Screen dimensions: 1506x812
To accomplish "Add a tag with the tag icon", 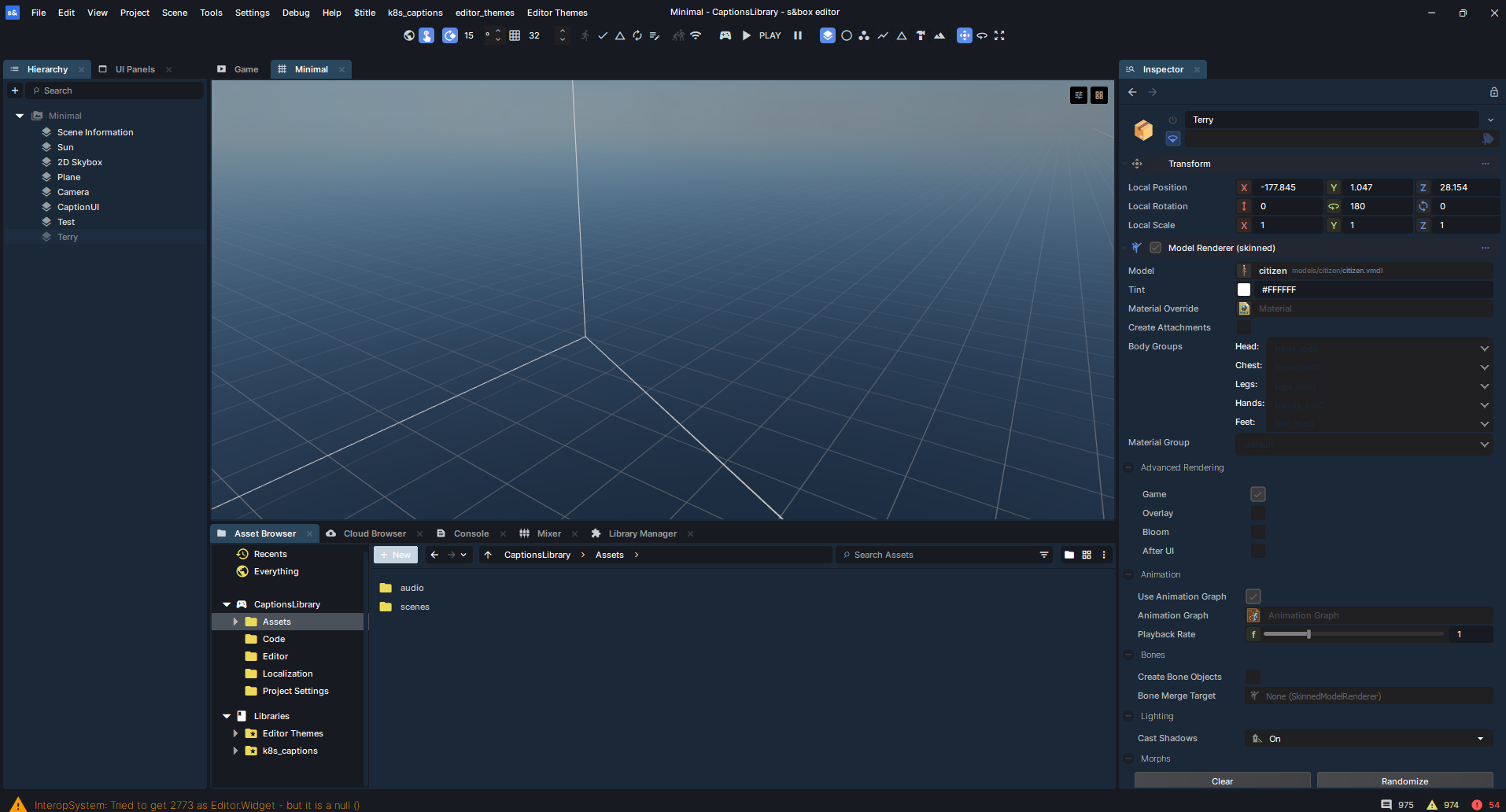I will (1488, 138).
